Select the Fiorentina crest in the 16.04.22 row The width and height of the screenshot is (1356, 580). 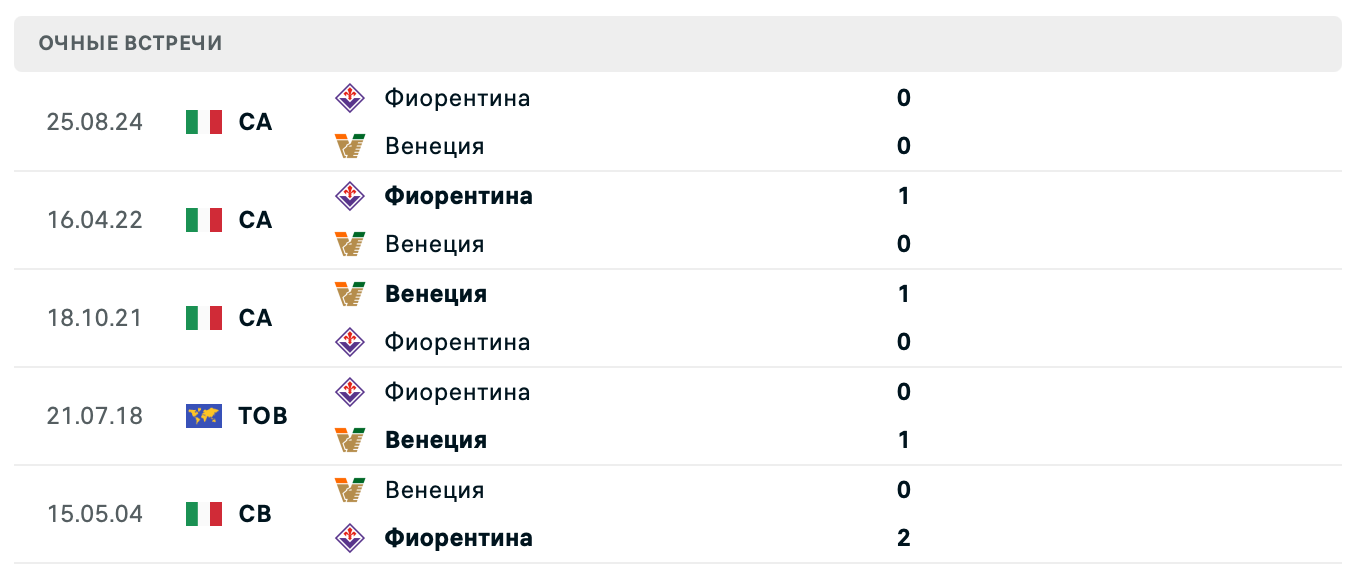pyautogui.click(x=352, y=195)
